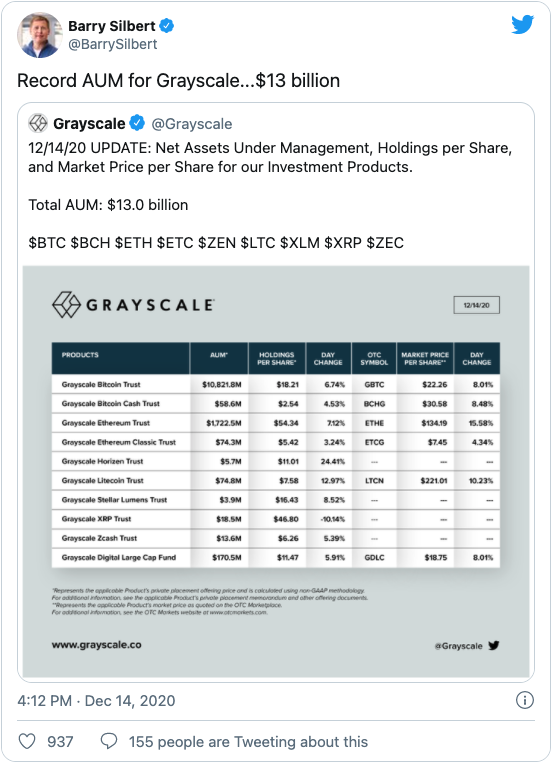Click the Grayscale account logo avatar
The width and height of the screenshot is (554, 765).
(38, 123)
